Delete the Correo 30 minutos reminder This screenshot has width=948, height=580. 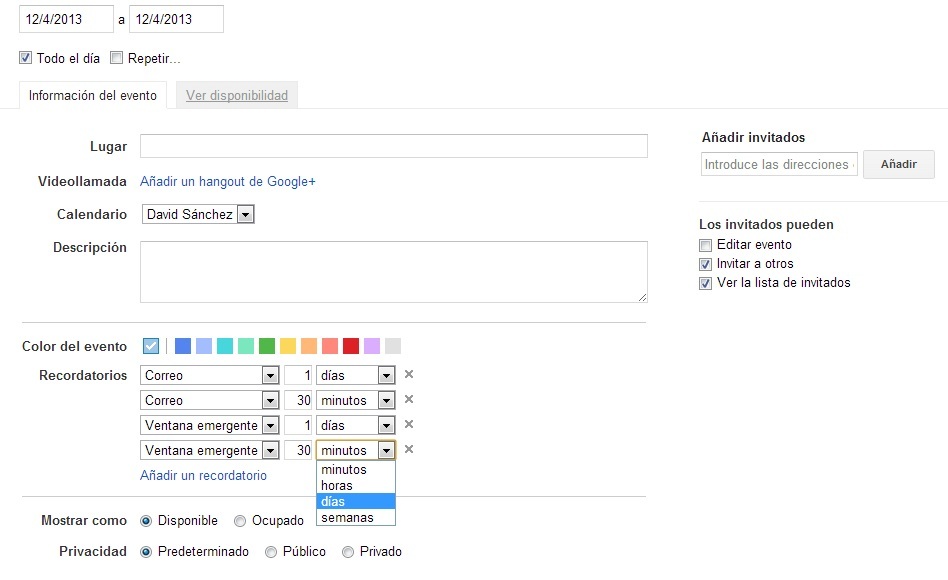pos(408,400)
